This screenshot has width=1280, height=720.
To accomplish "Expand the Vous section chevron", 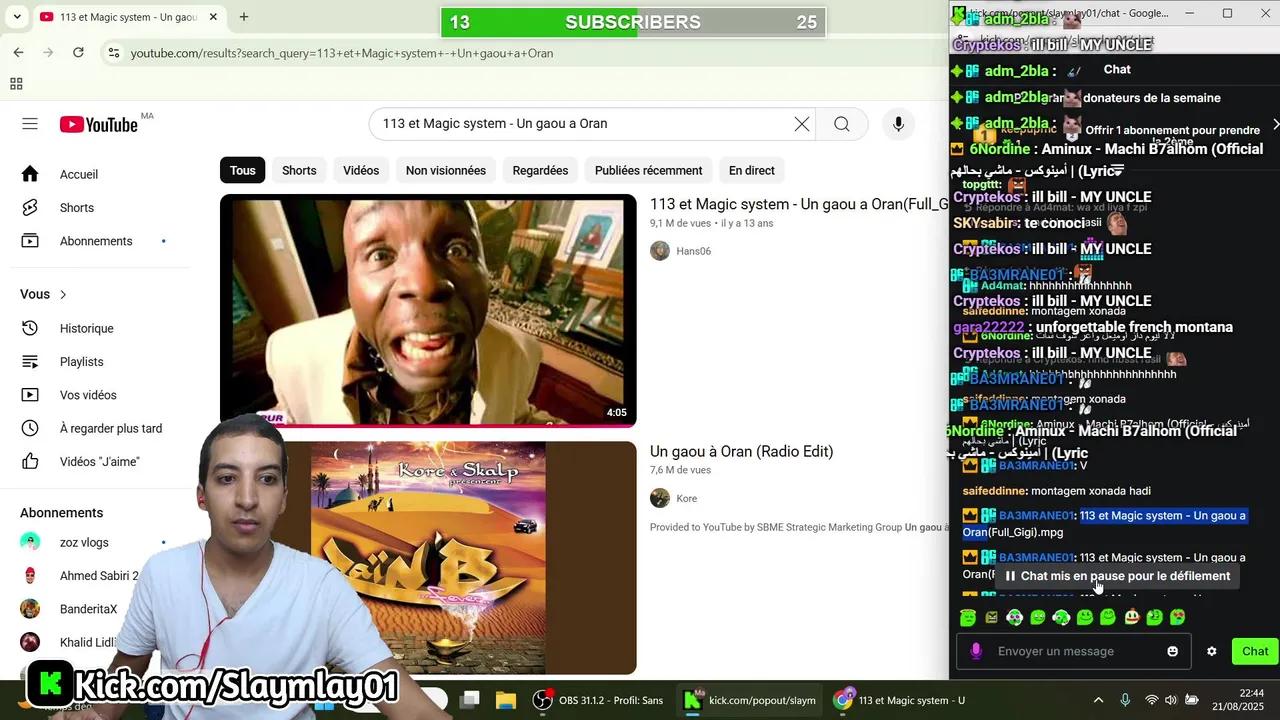I will pos(63,294).
